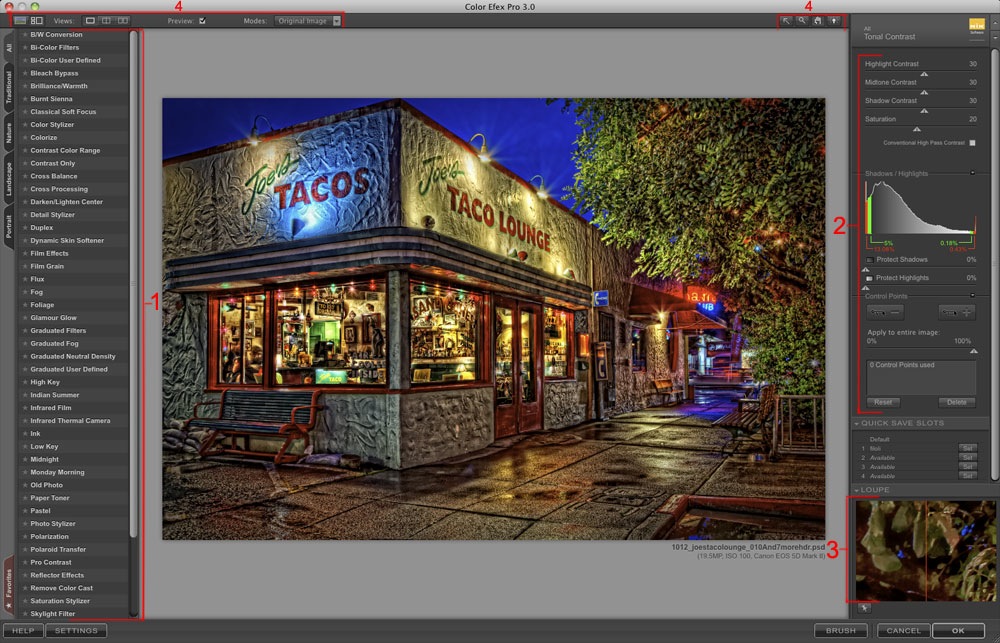Collapse the Control Points section
Viewport: 1000px width, 643px height.
pos(973,295)
